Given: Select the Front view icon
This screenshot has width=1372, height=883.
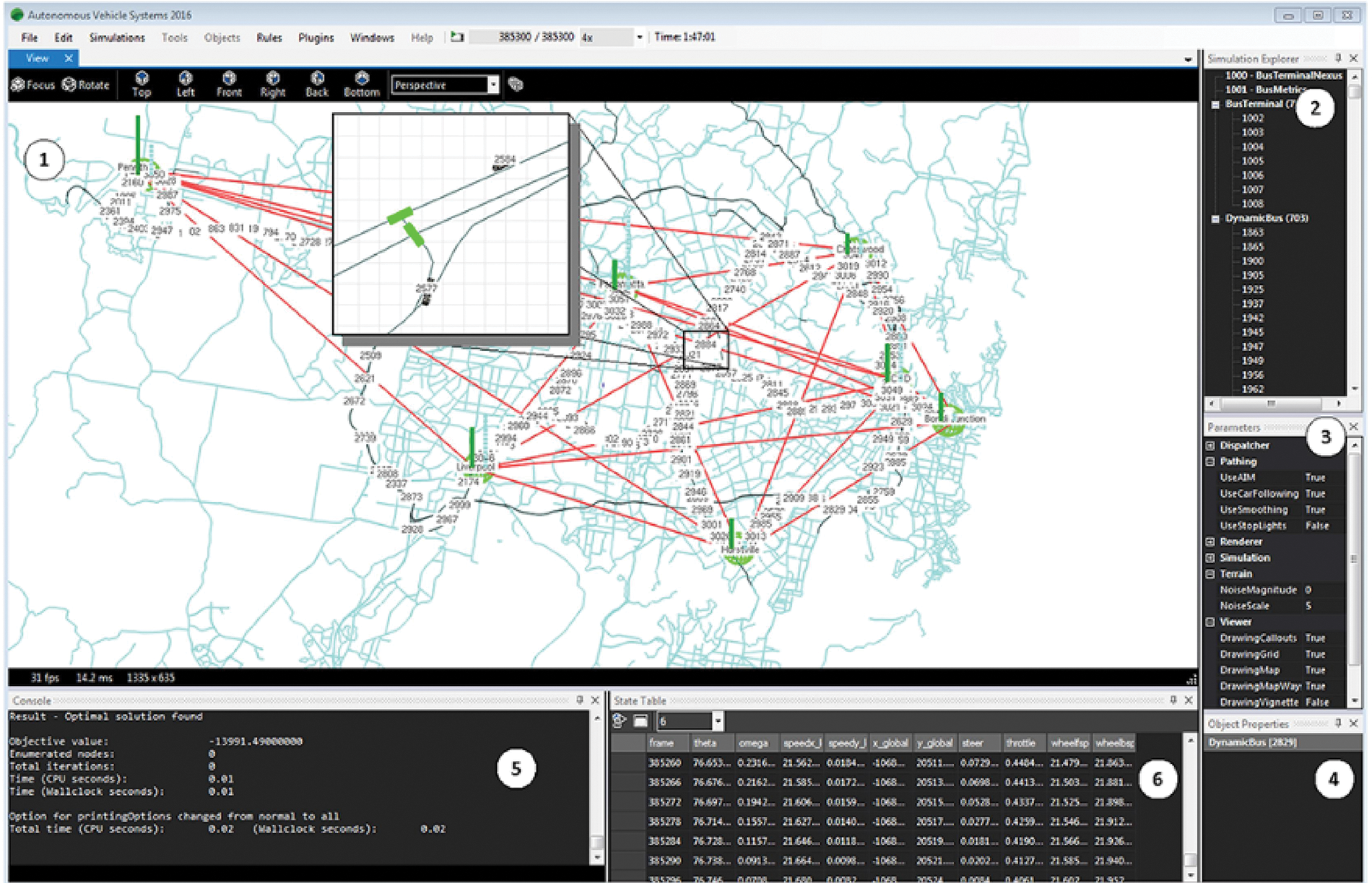Looking at the screenshot, I should click(229, 84).
